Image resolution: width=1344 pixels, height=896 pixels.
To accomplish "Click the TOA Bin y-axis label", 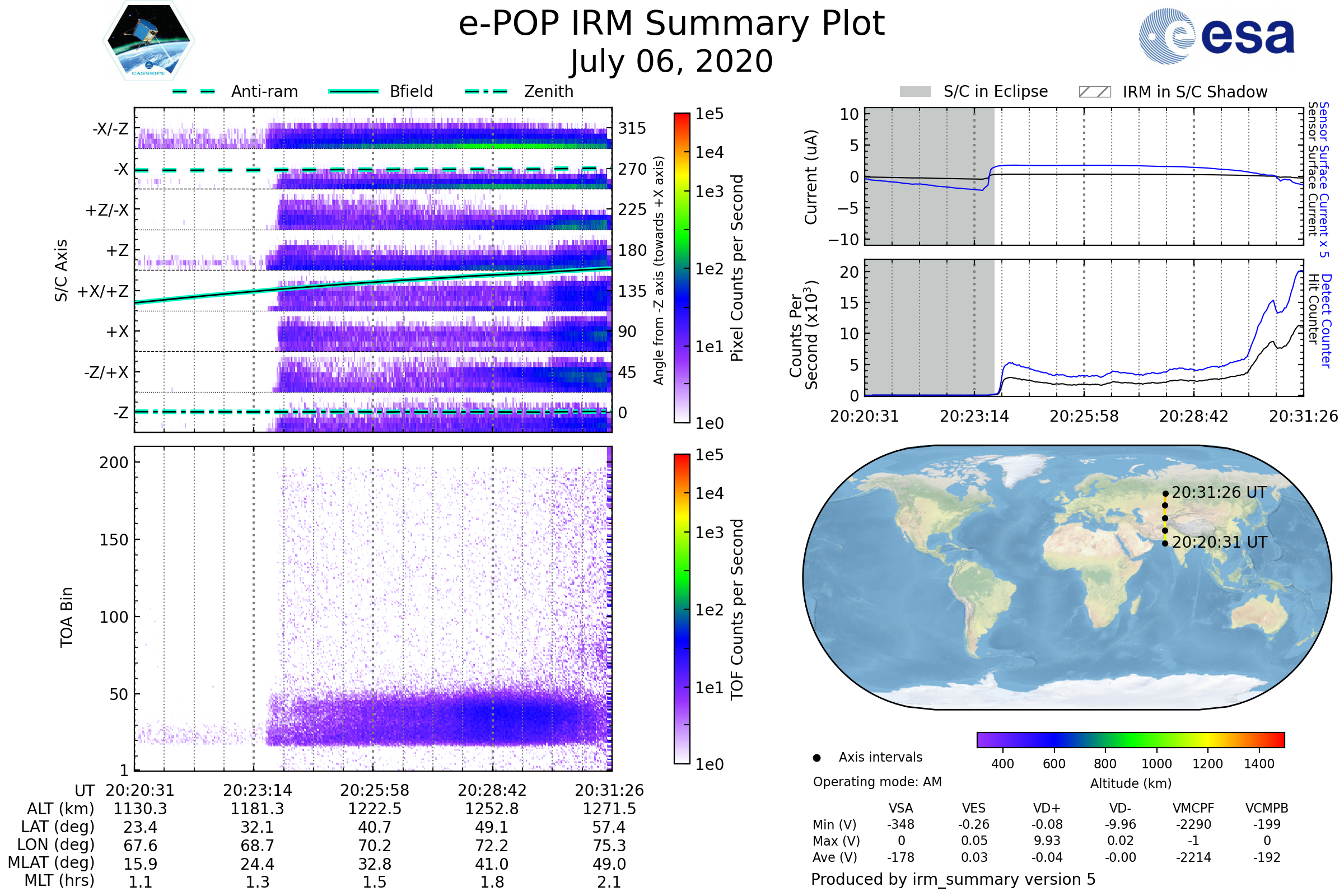I will pyautogui.click(x=67, y=617).
